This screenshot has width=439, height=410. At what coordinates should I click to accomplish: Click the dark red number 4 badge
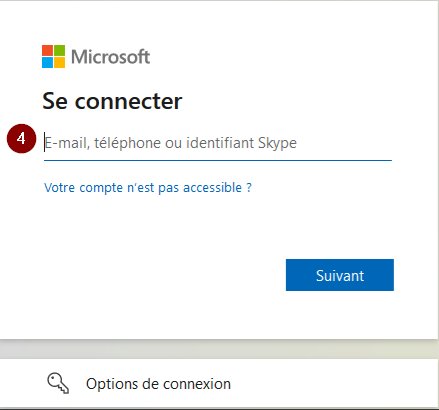[x=21, y=139]
